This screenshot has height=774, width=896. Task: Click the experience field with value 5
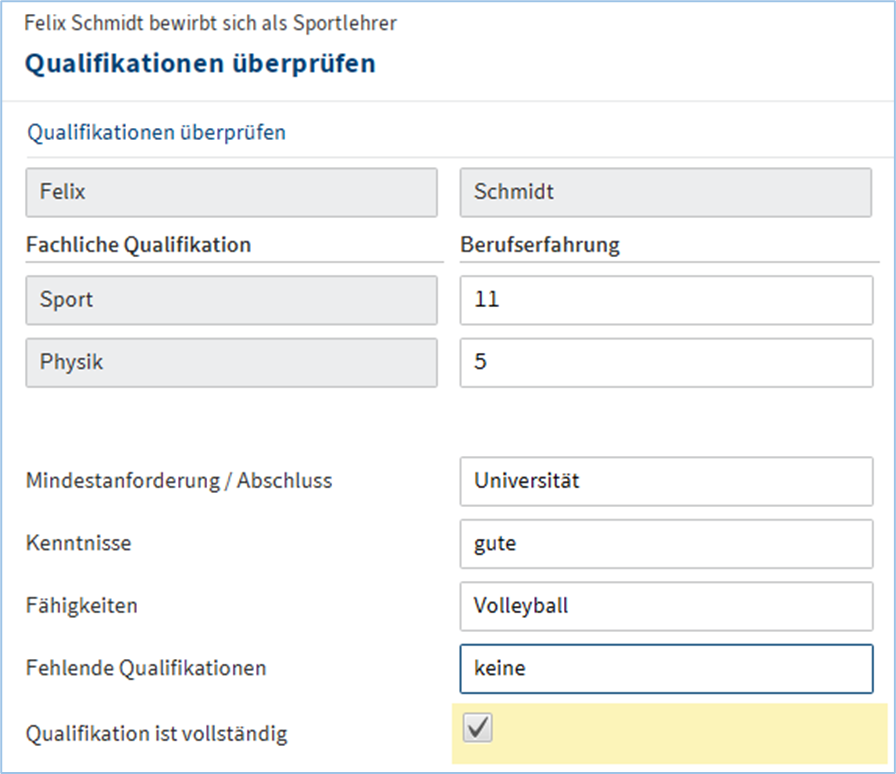pos(665,362)
